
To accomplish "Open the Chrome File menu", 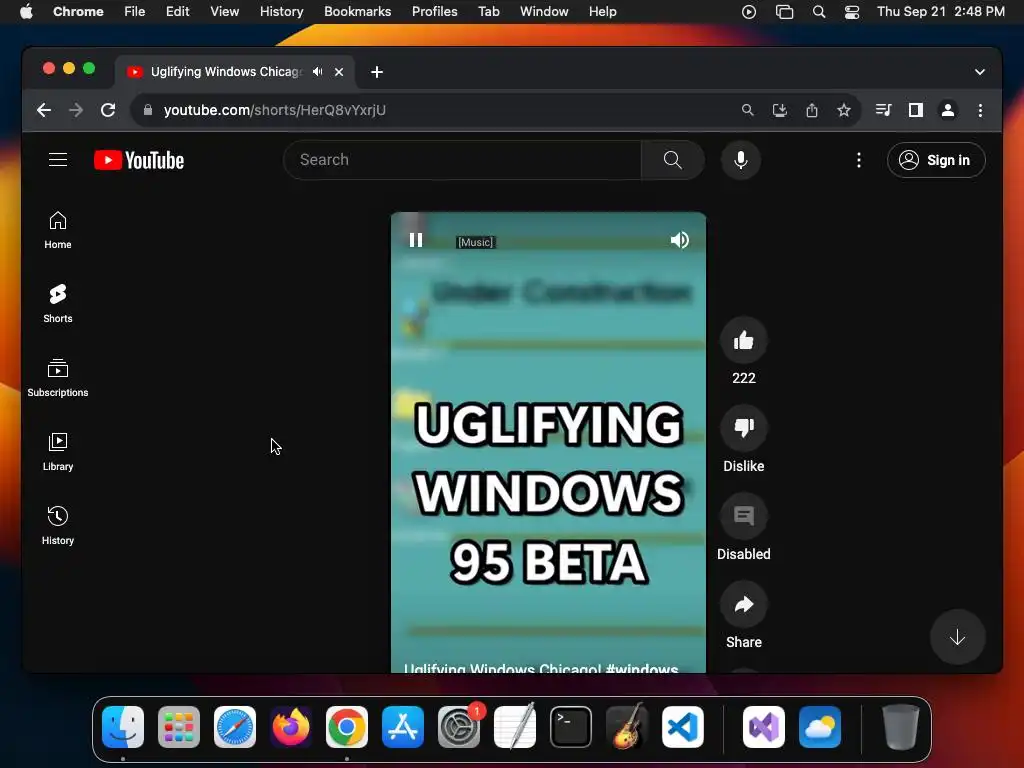I will coord(135,12).
